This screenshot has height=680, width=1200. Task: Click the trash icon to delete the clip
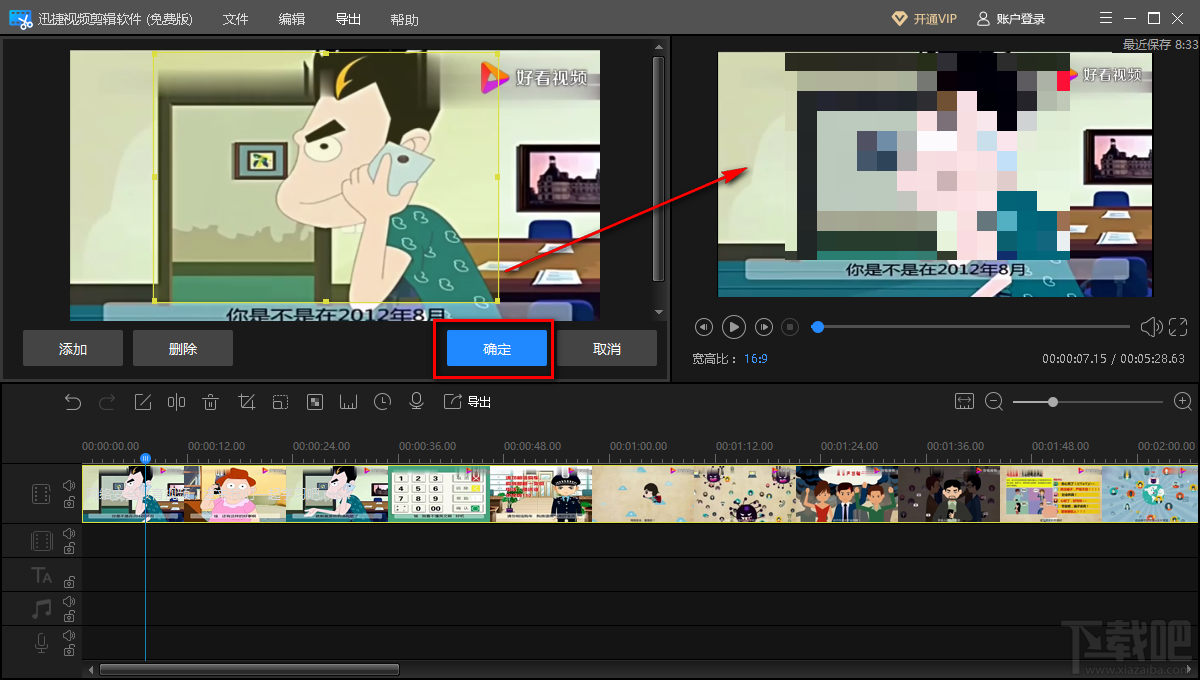(210, 402)
